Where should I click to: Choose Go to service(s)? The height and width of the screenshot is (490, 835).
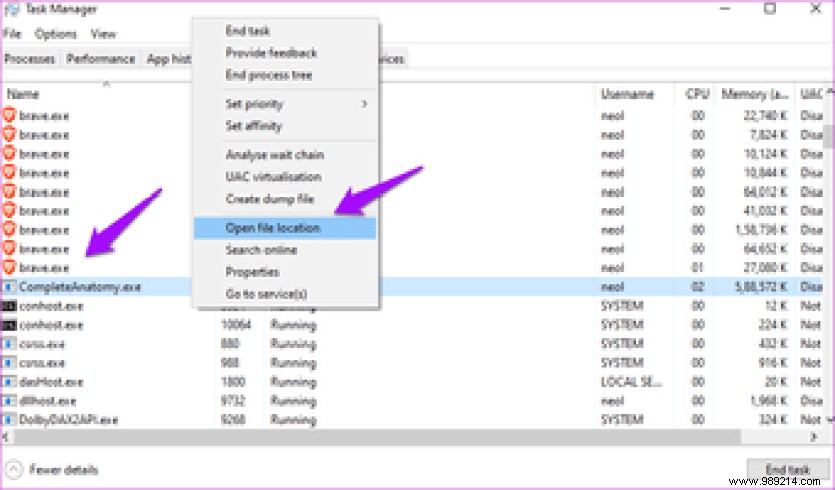point(266,294)
